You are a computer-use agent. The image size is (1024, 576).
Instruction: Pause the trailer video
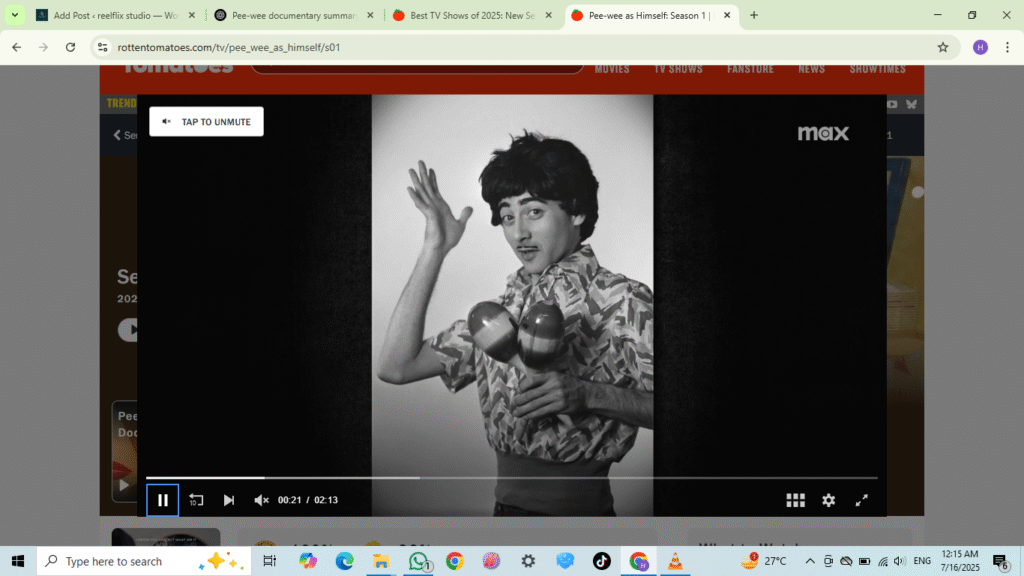[163, 500]
